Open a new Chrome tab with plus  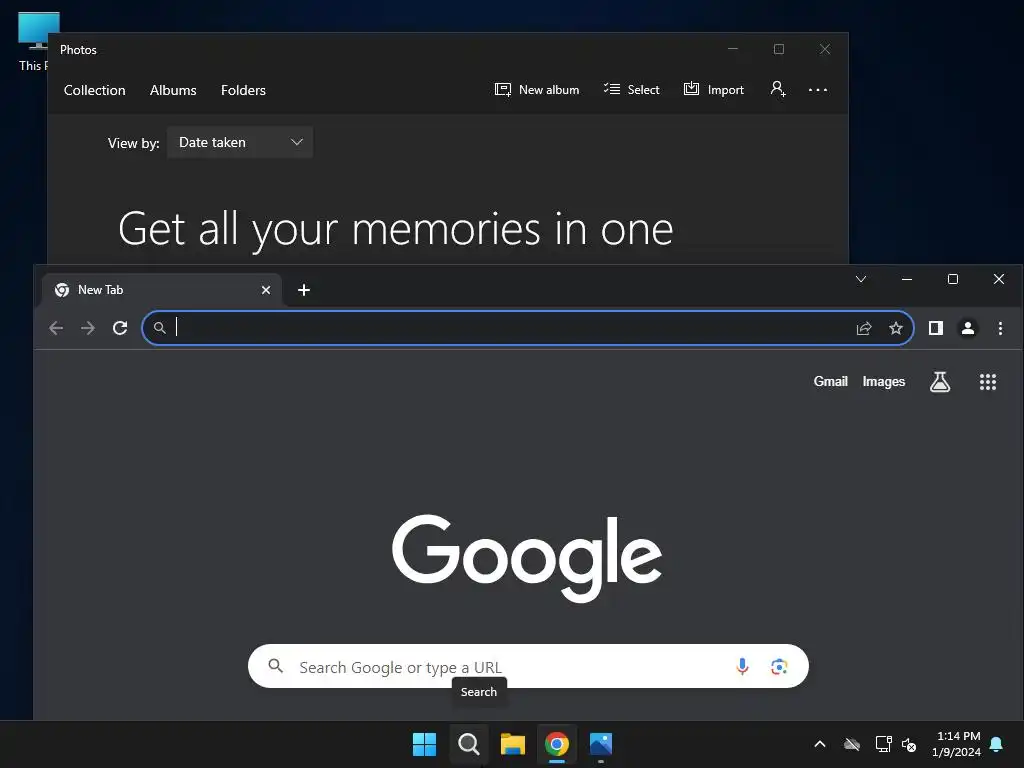click(x=304, y=290)
